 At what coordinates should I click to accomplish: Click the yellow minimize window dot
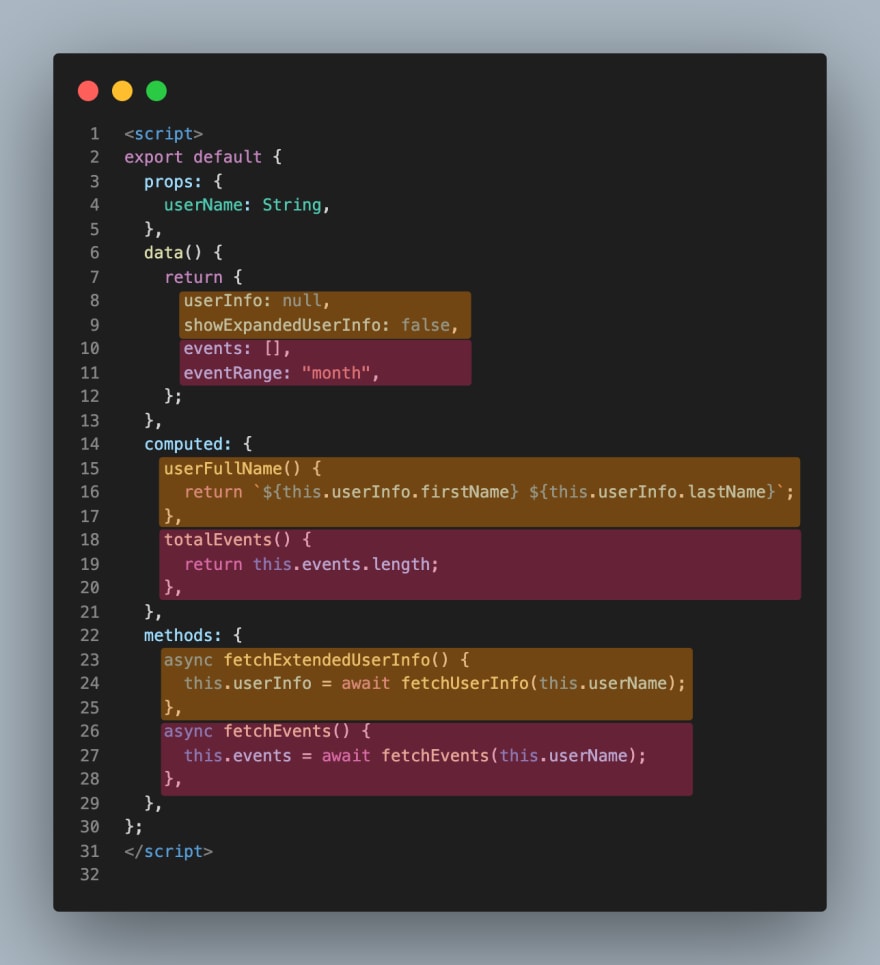click(x=122, y=91)
